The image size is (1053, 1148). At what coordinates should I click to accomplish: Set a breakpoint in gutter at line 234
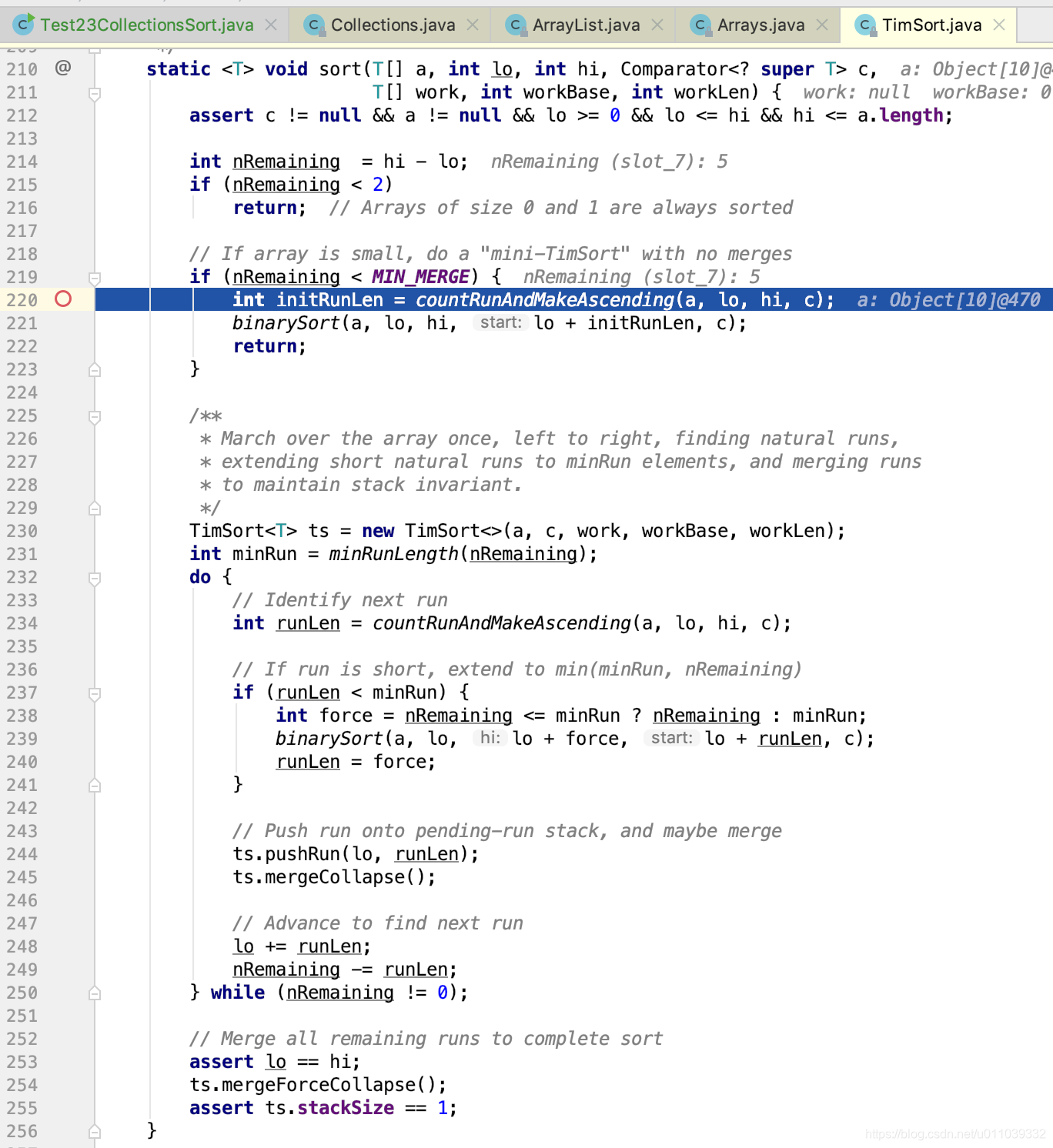(x=65, y=623)
